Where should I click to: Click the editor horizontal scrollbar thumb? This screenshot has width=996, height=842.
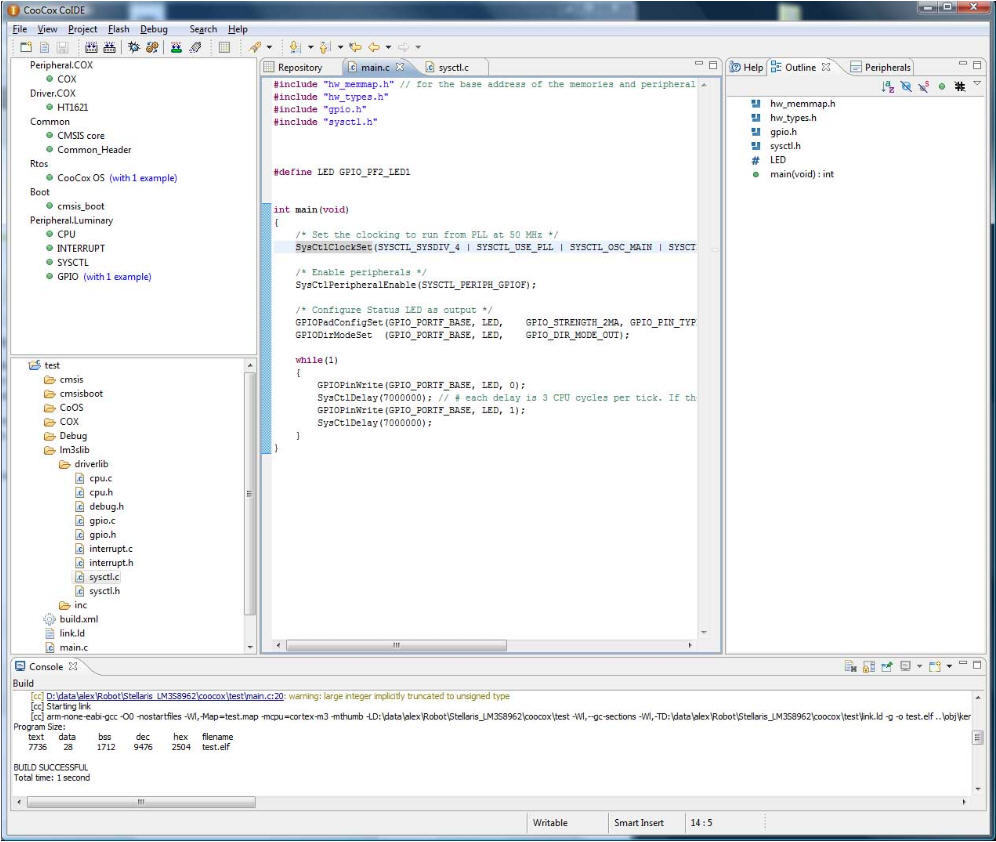click(396, 645)
